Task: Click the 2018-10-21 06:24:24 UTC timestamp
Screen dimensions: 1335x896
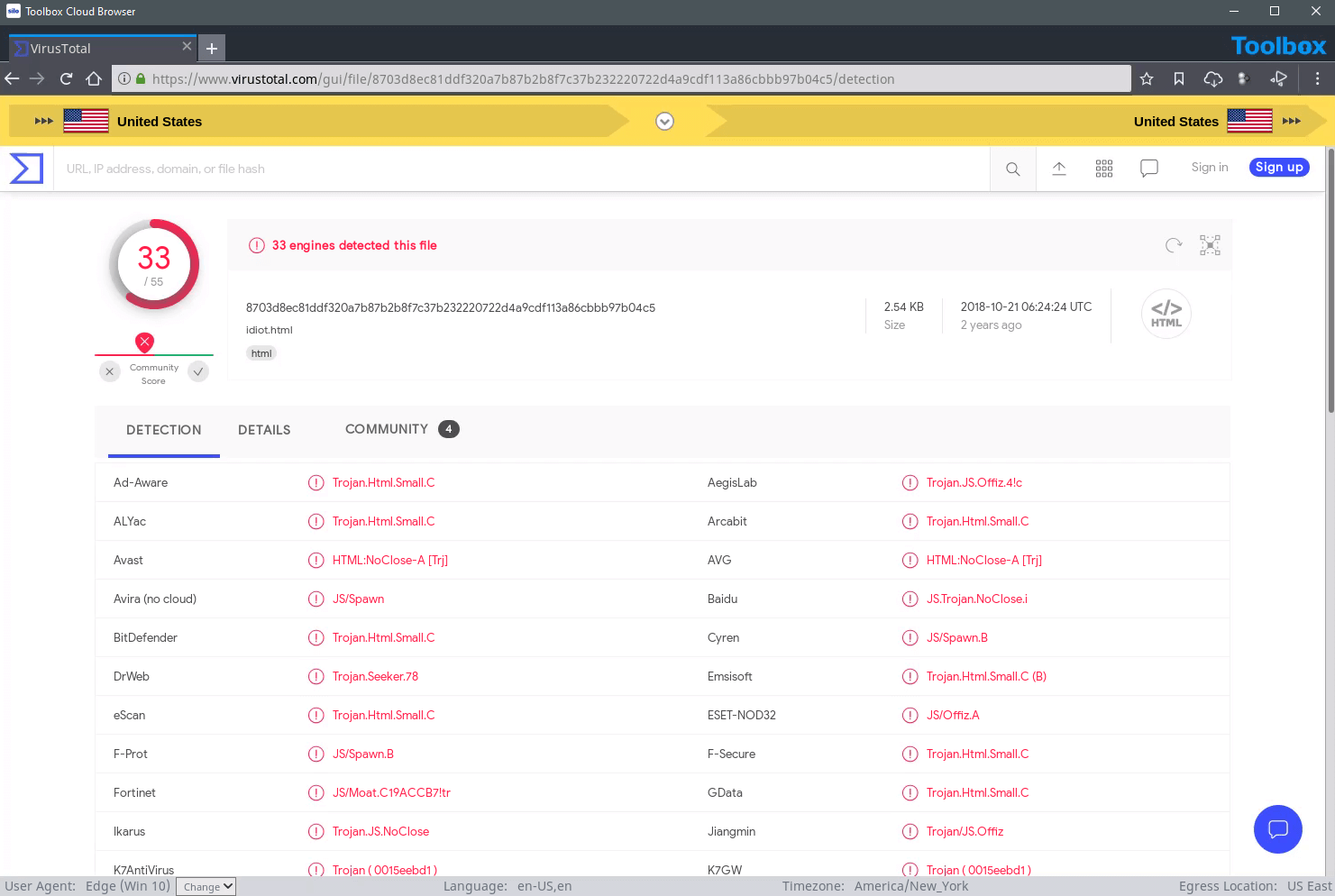Action: coord(1026,307)
